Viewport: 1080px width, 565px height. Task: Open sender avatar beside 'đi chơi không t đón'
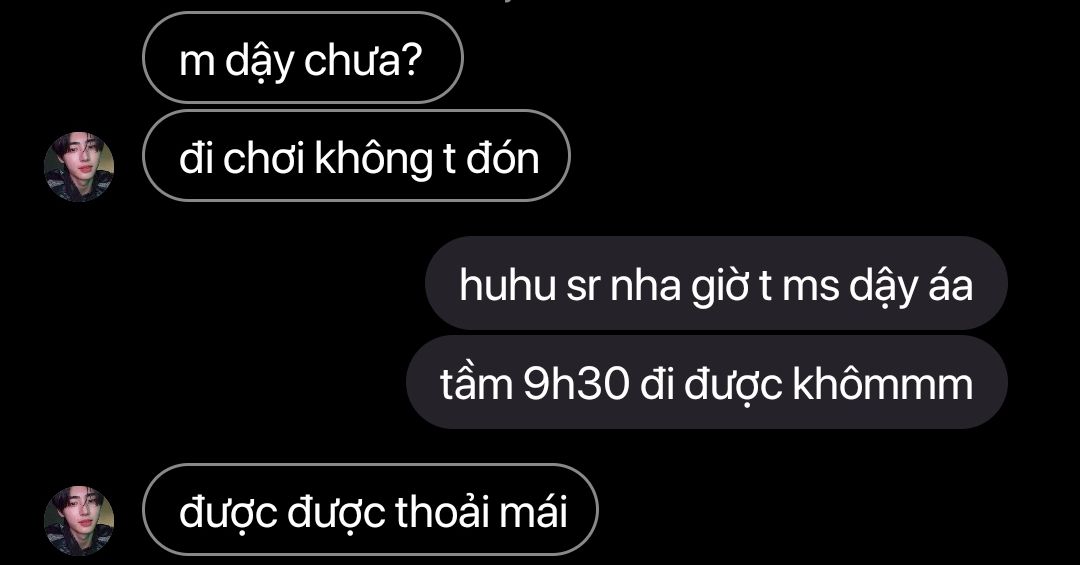click(79, 167)
